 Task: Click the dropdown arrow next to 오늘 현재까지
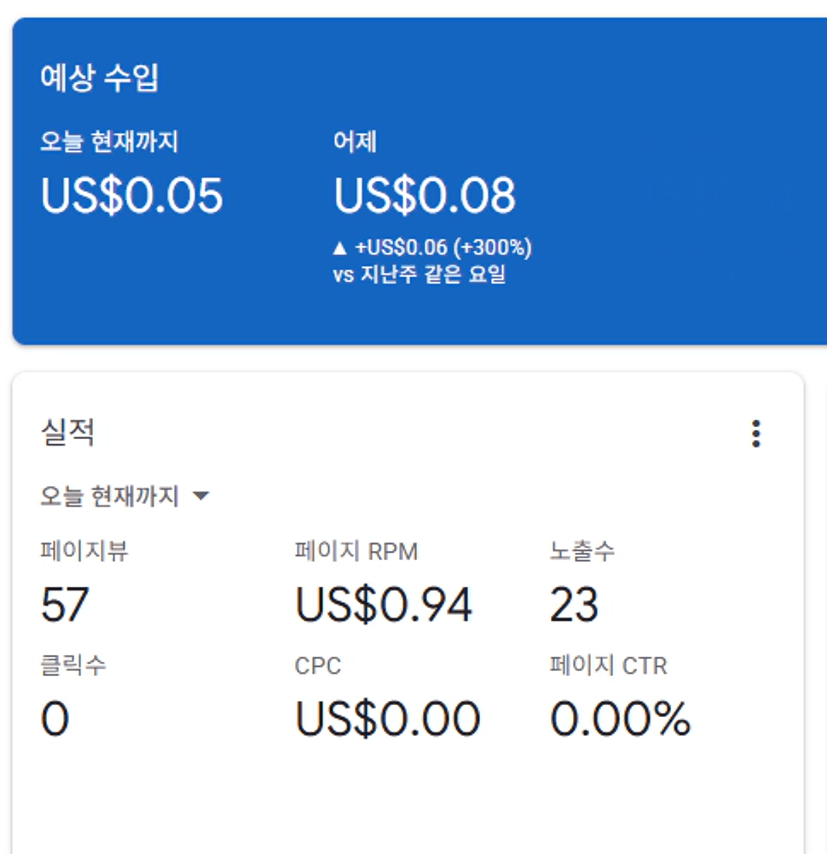tap(200, 496)
